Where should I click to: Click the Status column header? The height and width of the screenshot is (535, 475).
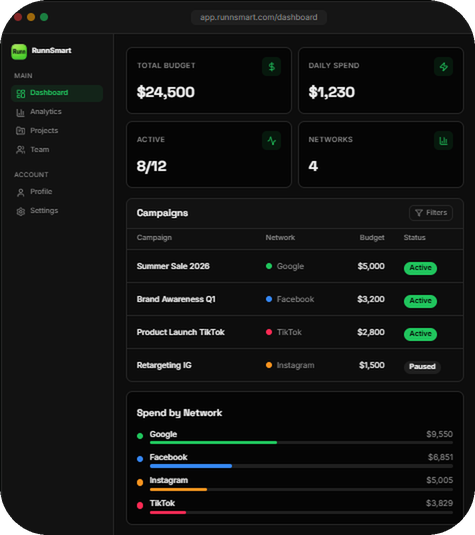coord(415,238)
